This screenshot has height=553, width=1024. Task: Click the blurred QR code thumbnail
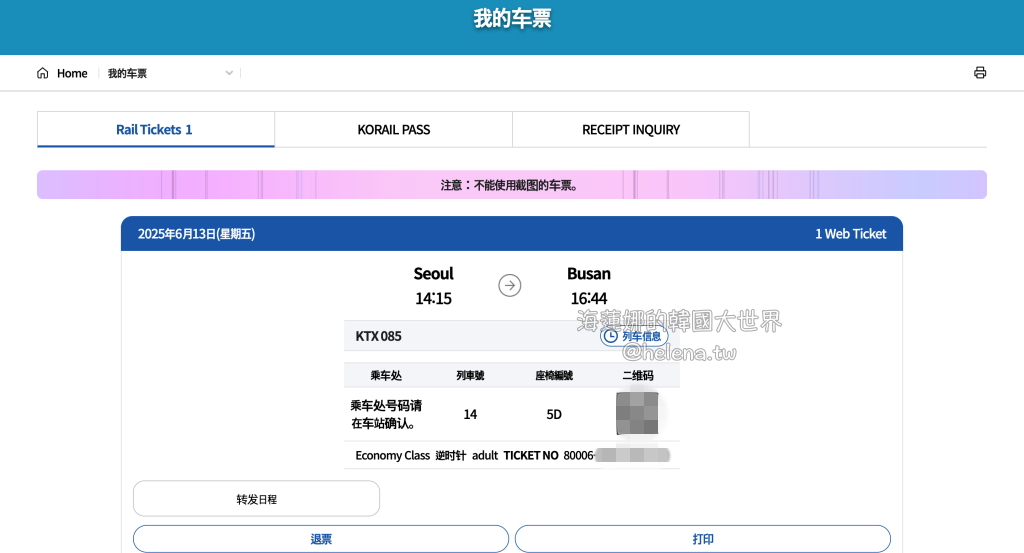[x=637, y=413]
